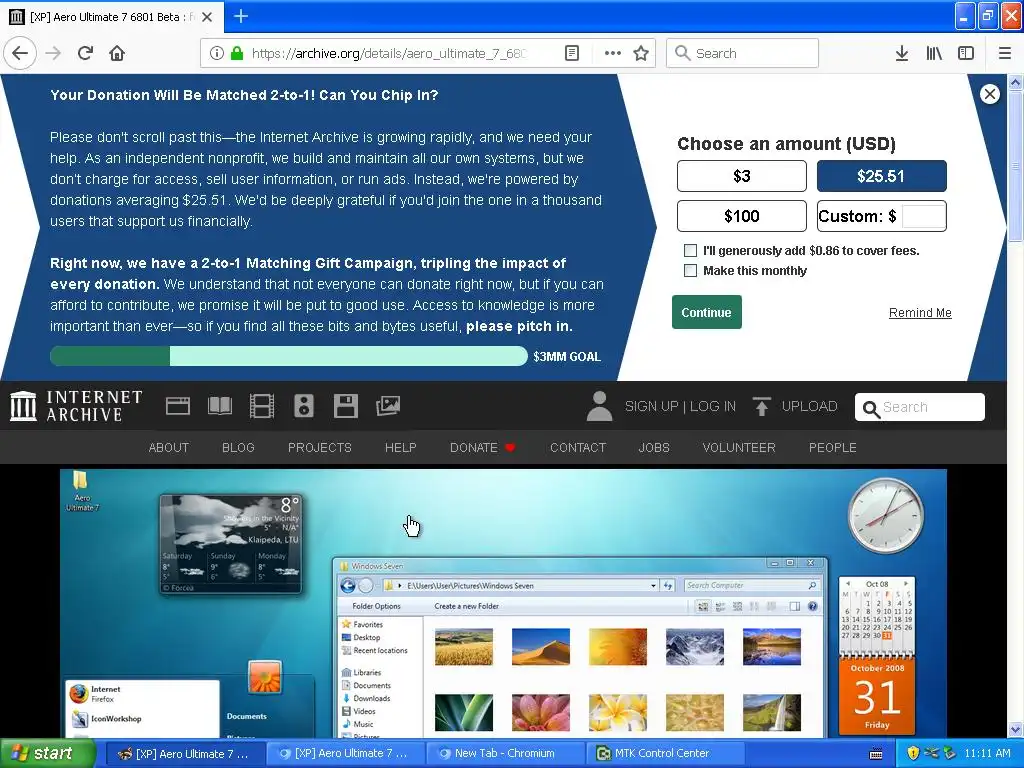Click the Custom amount input field

[x=922, y=216]
